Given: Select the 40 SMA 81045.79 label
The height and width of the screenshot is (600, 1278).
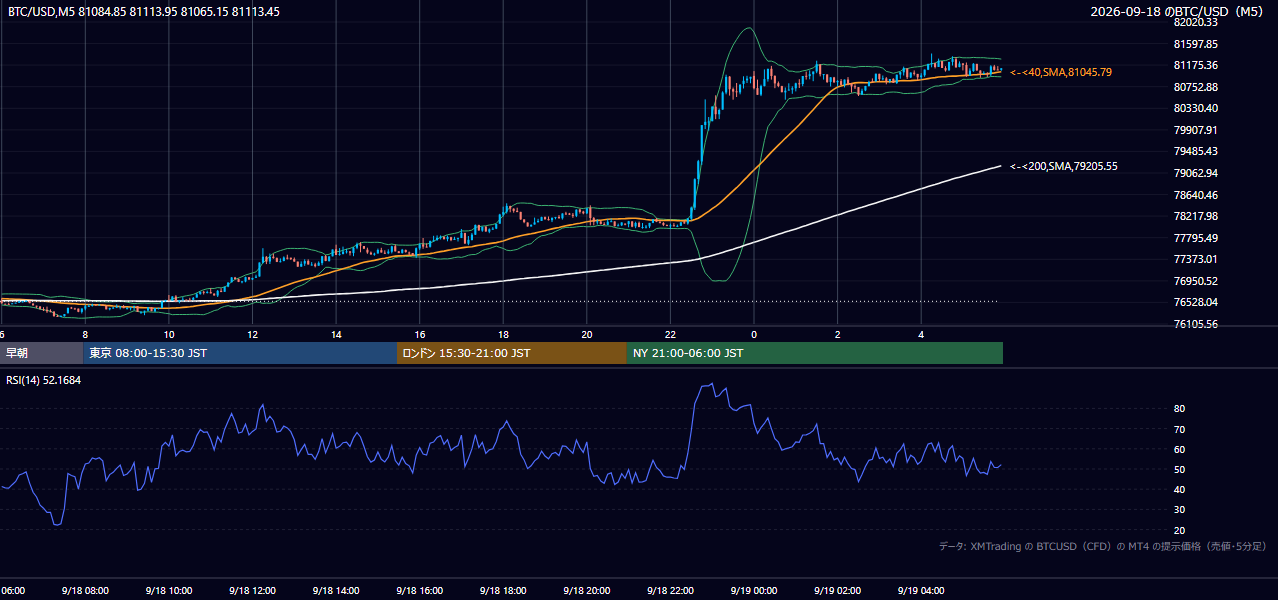Looking at the screenshot, I should coord(1061,73).
